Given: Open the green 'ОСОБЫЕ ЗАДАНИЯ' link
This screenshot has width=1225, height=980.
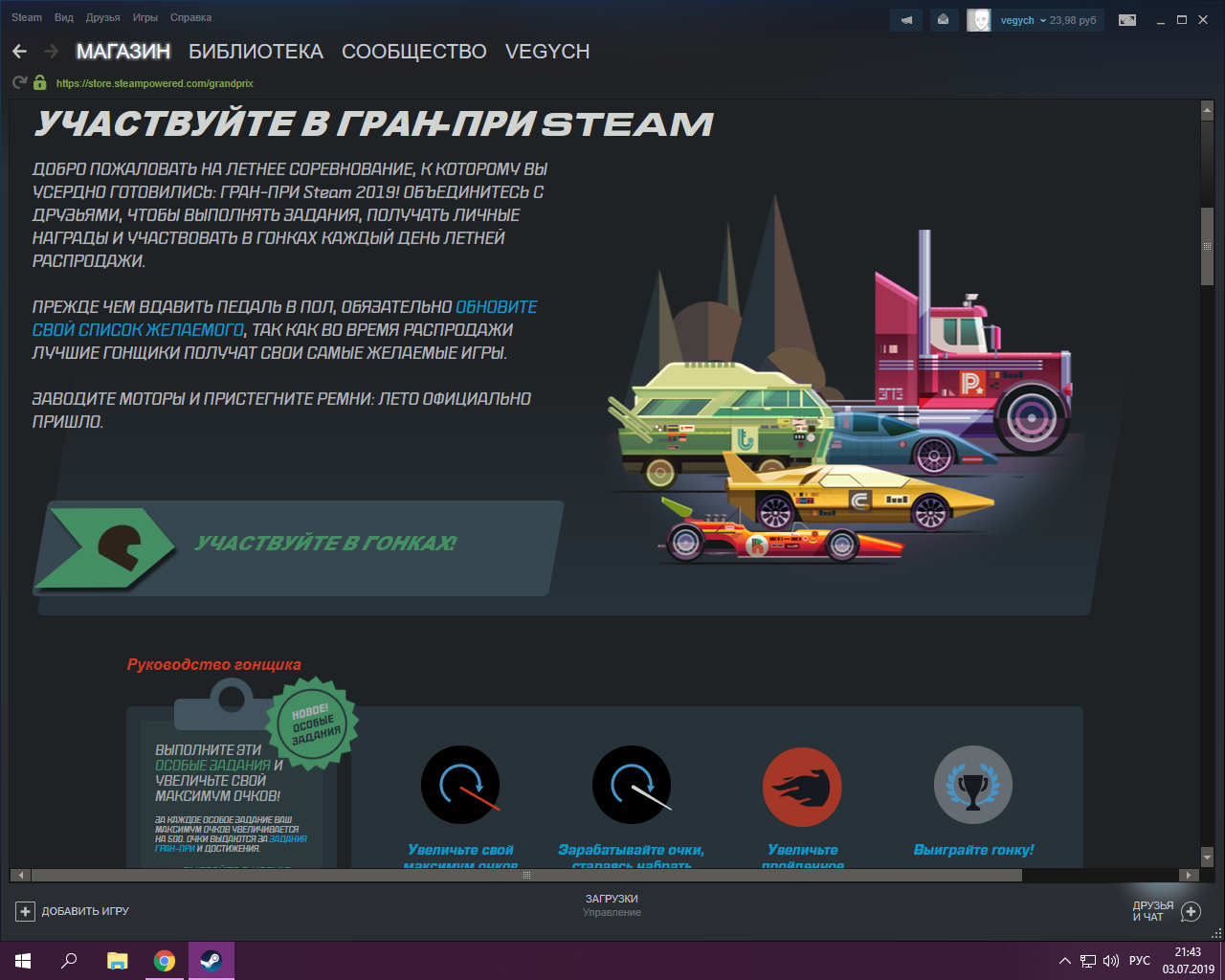Looking at the screenshot, I should (x=212, y=766).
